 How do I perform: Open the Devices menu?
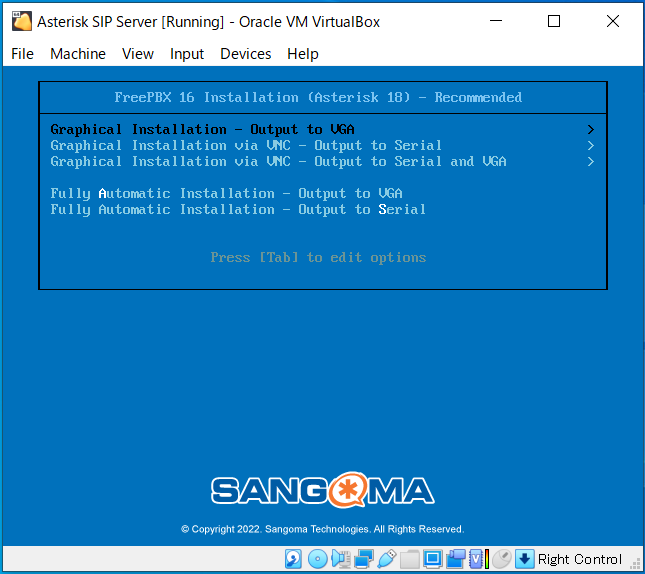[x=246, y=54]
